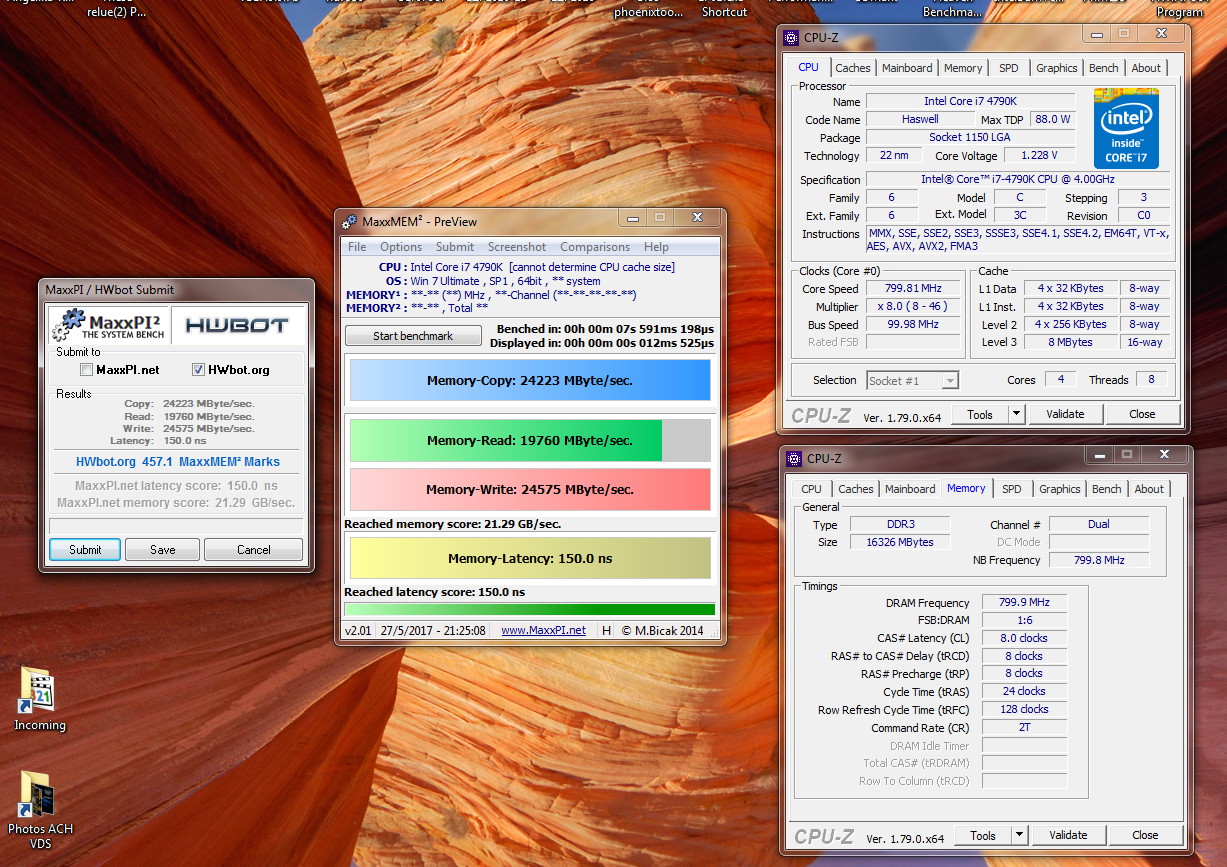This screenshot has width=1227, height=867.
Task: Switch to About tab in lower CPU-Z
Action: pos(1149,489)
